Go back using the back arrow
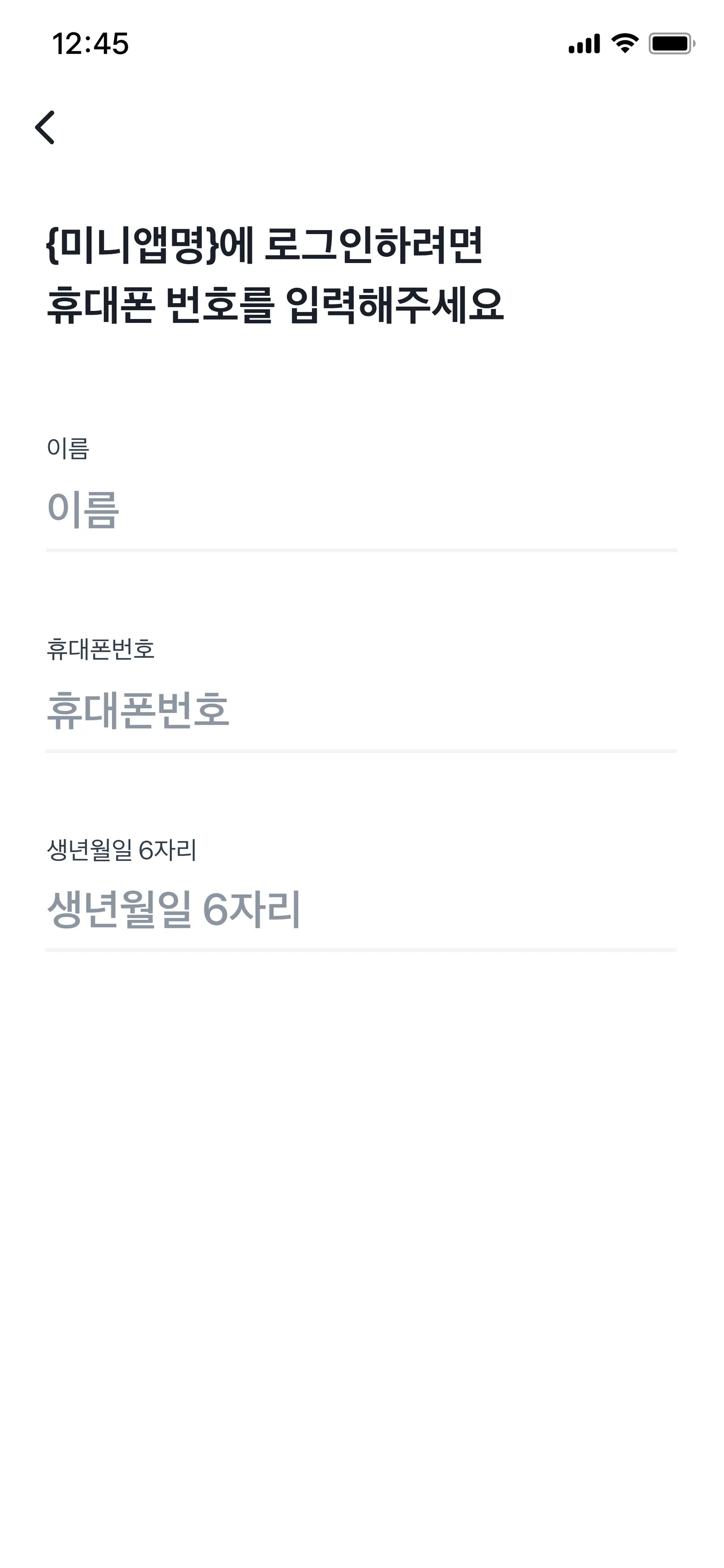Image resolution: width=724 pixels, height=1568 pixels. (45, 127)
